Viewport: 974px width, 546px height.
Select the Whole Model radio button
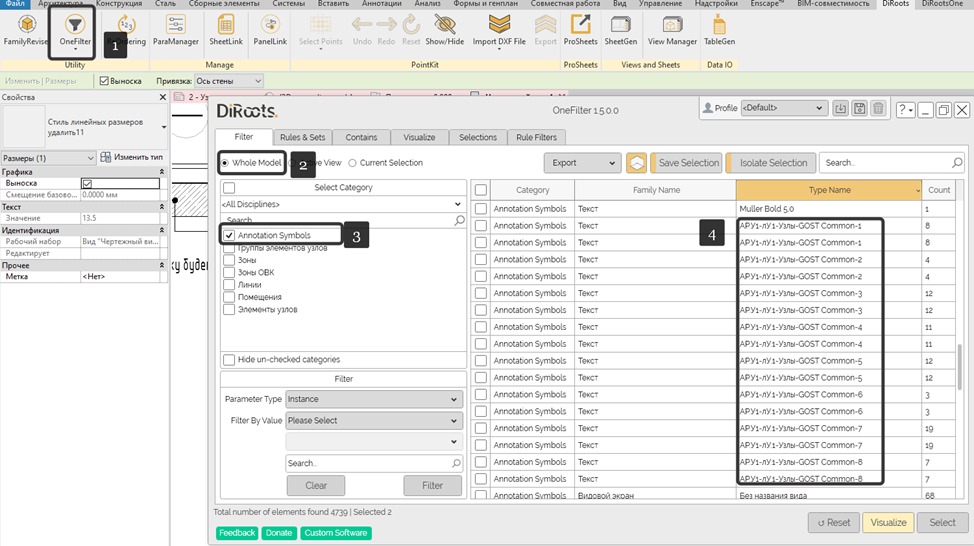point(225,163)
